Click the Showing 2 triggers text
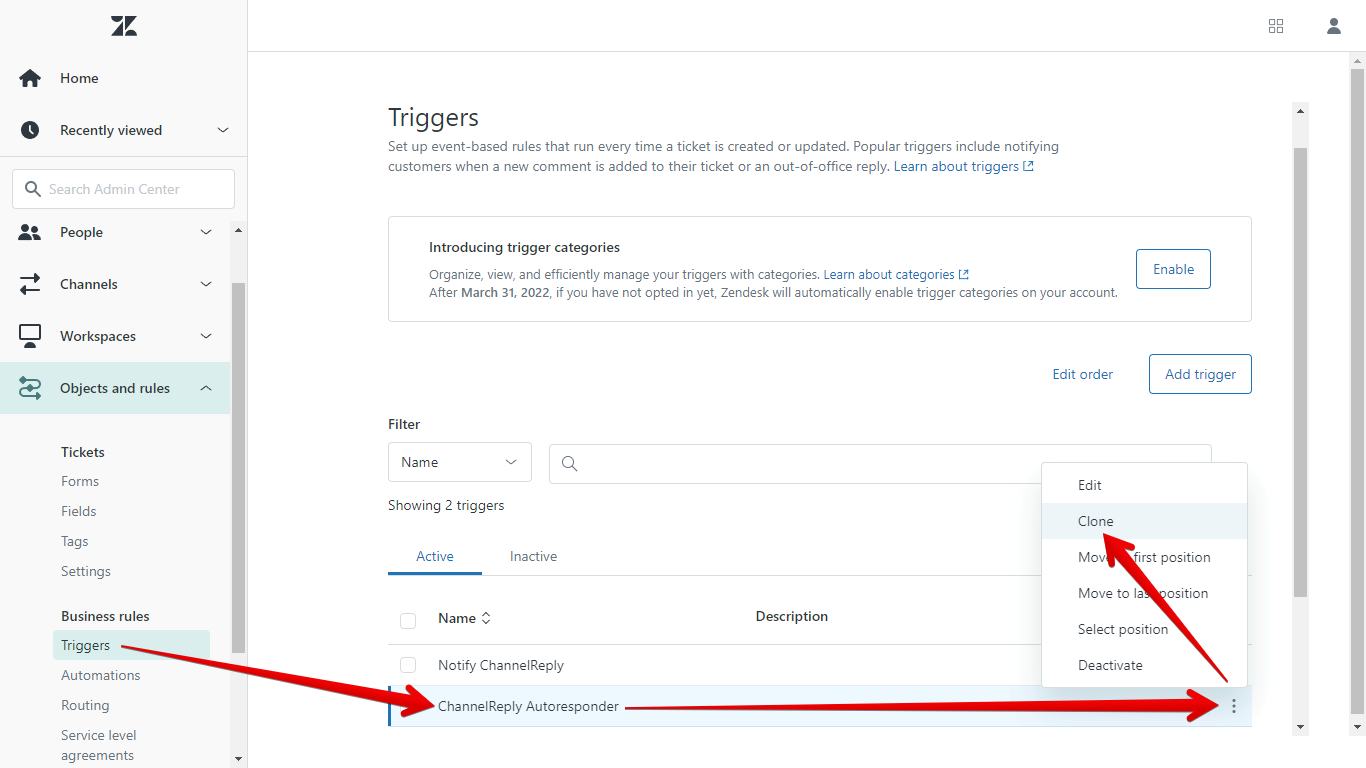Viewport: 1366px width, 768px height. [x=446, y=505]
